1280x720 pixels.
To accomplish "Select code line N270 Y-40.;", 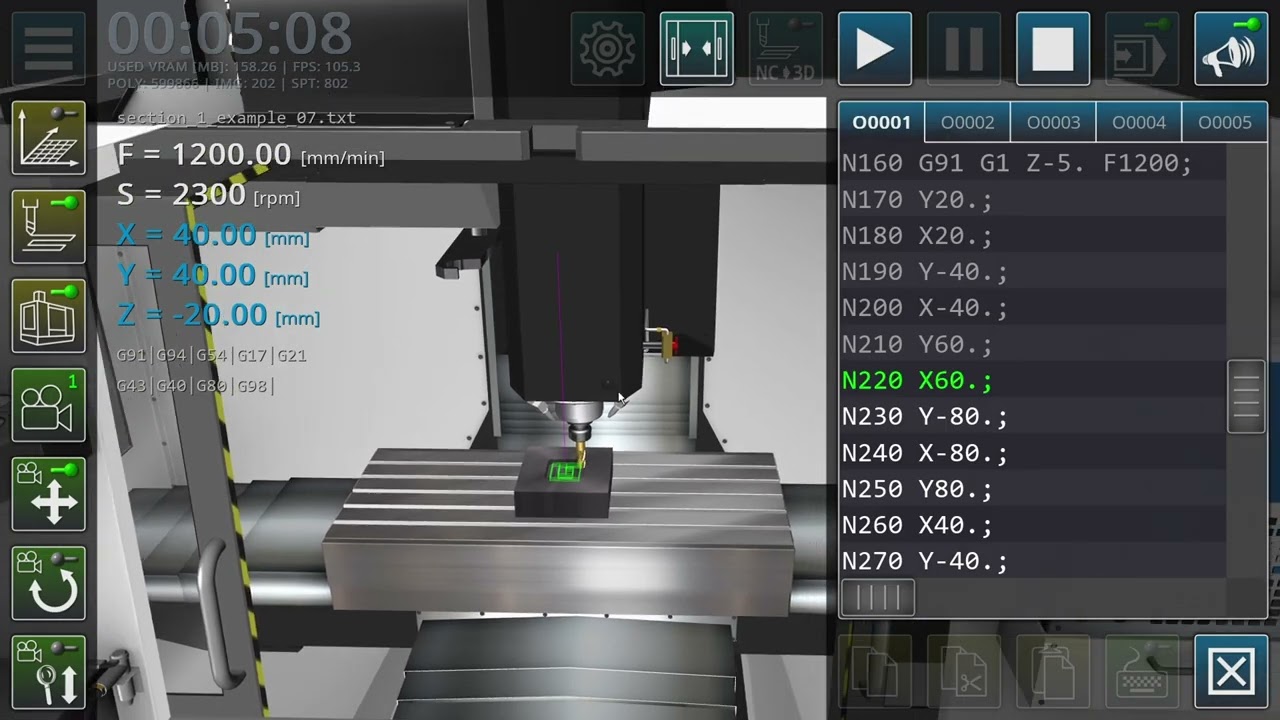I will pos(1032,561).
